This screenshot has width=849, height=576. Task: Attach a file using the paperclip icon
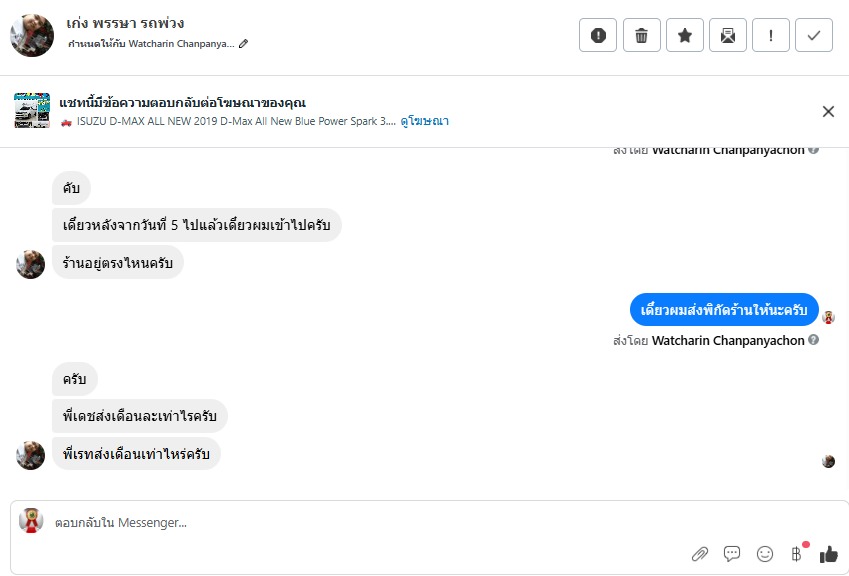click(700, 553)
